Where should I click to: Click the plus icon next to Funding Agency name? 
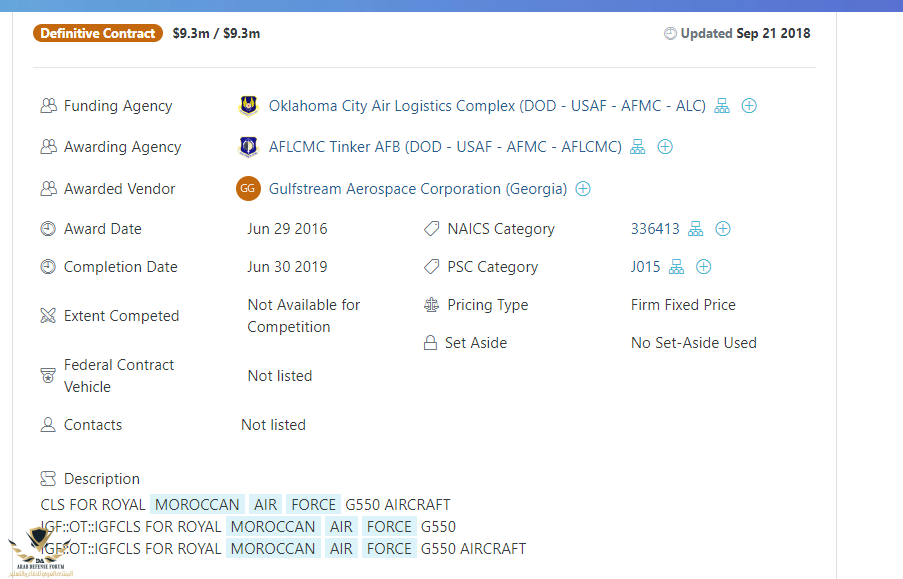pyautogui.click(x=749, y=106)
